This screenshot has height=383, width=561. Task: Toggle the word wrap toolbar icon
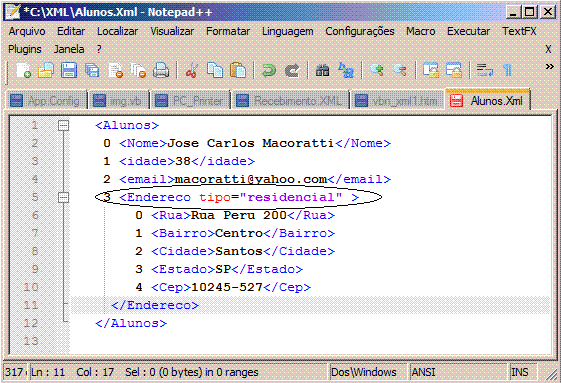coord(484,70)
